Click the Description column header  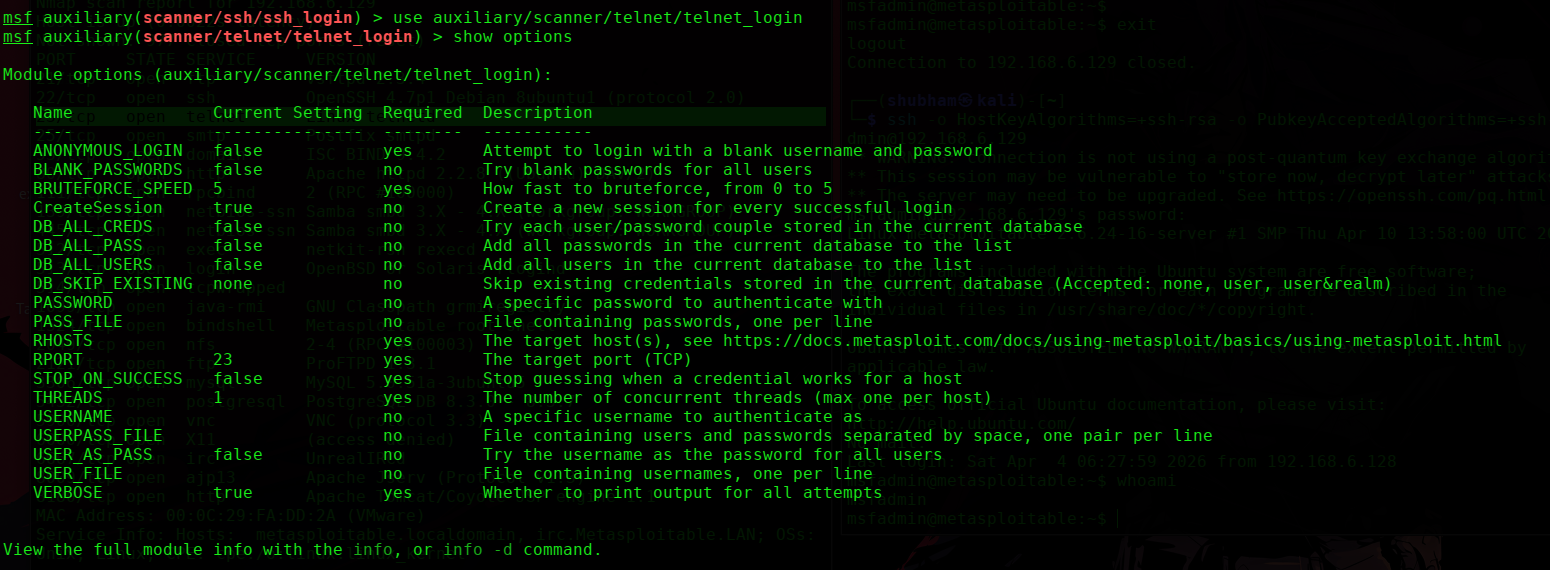coord(538,113)
